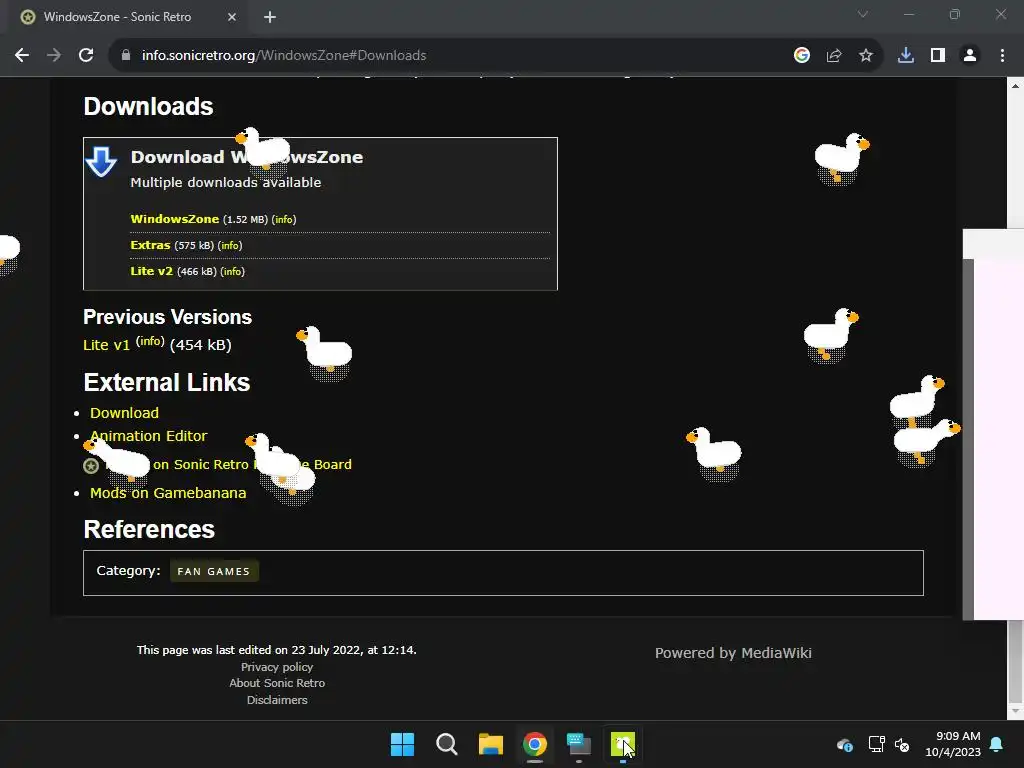Share this page icon

pyautogui.click(x=834, y=56)
